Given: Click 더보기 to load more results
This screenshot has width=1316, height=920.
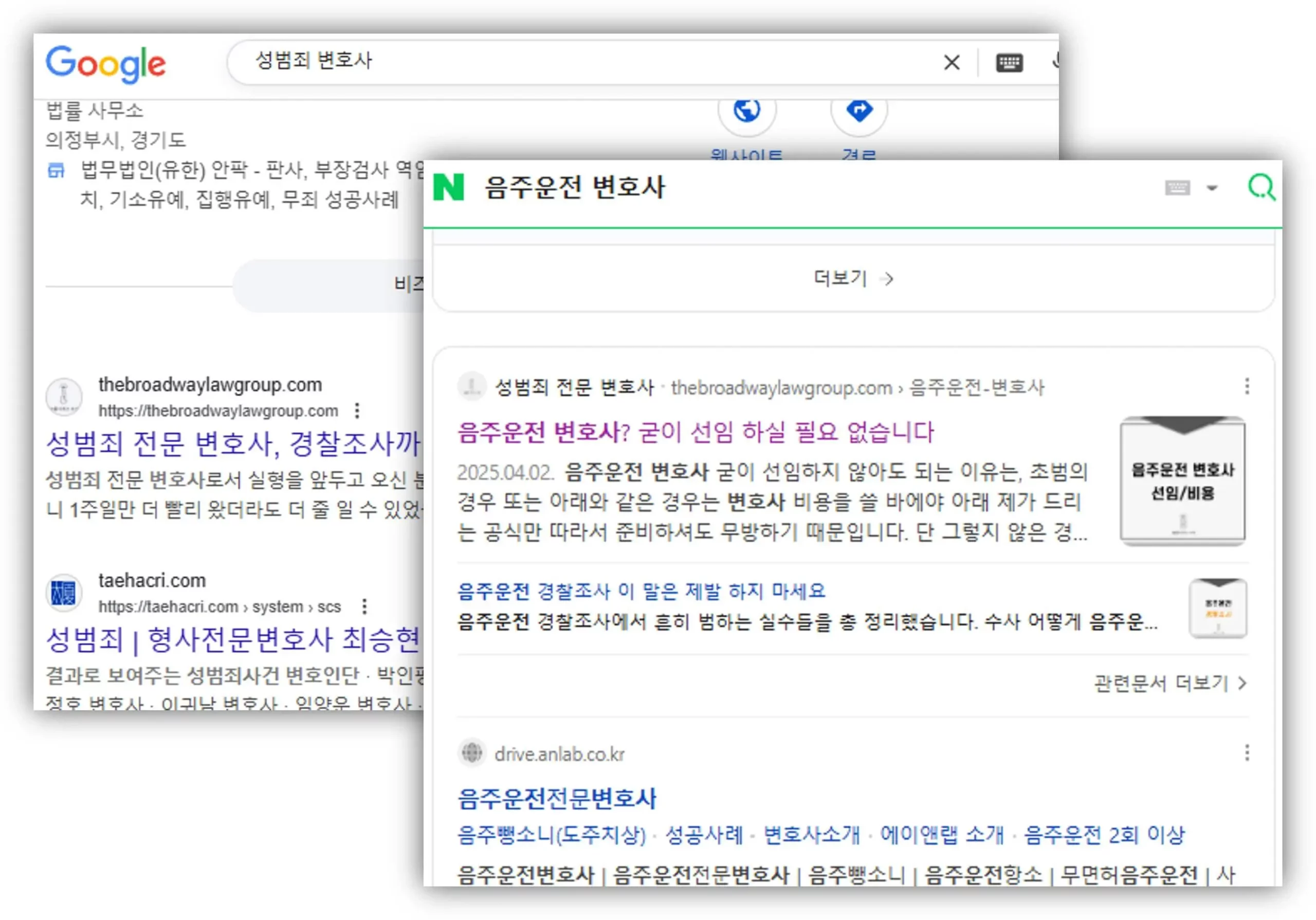Looking at the screenshot, I should 853,279.
